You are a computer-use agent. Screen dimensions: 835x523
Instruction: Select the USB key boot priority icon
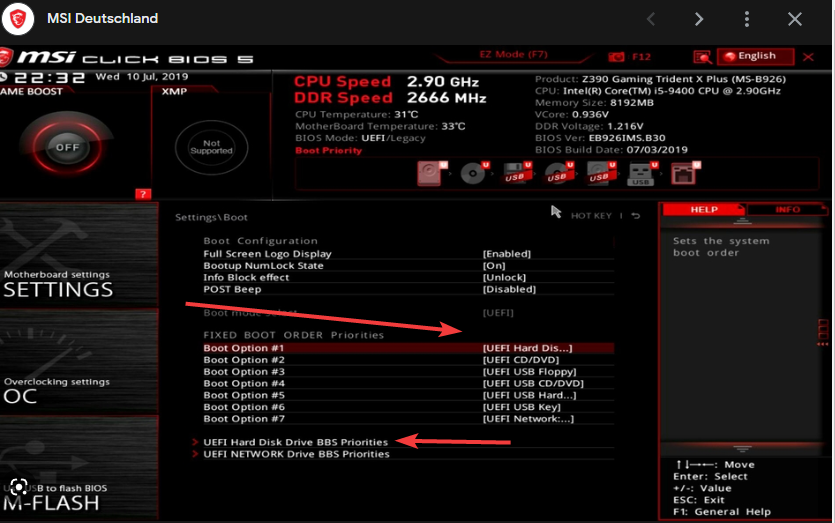tap(642, 174)
